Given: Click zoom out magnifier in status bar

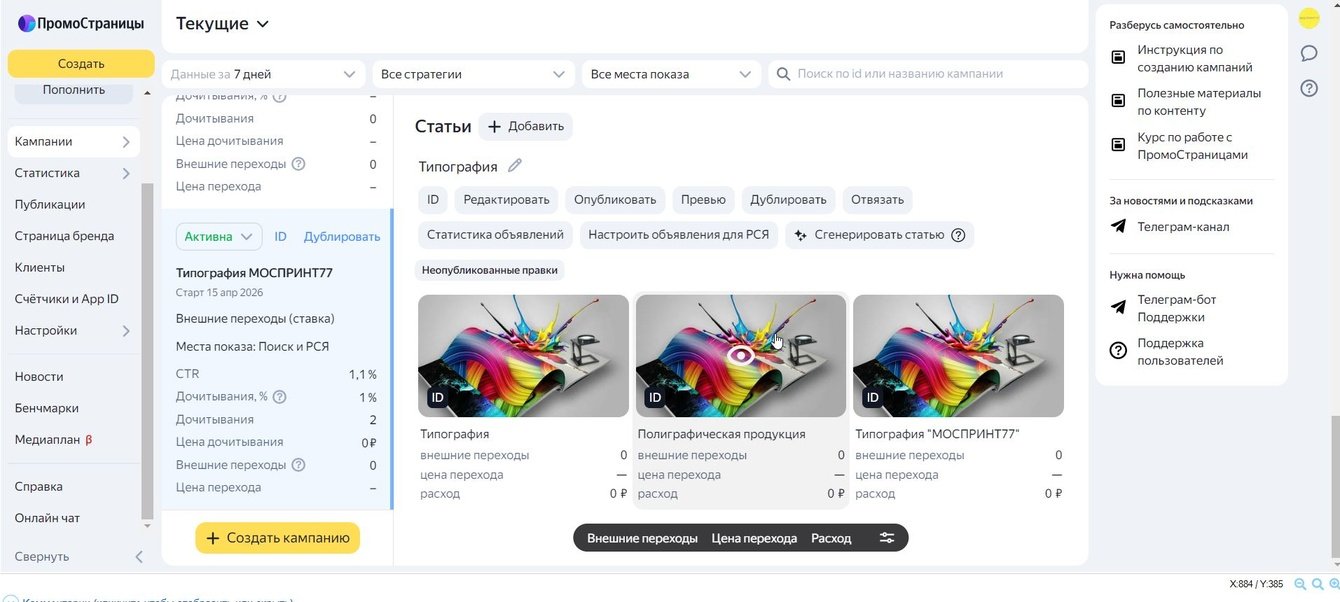Looking at the screenshot, I should pos(1300,584).
